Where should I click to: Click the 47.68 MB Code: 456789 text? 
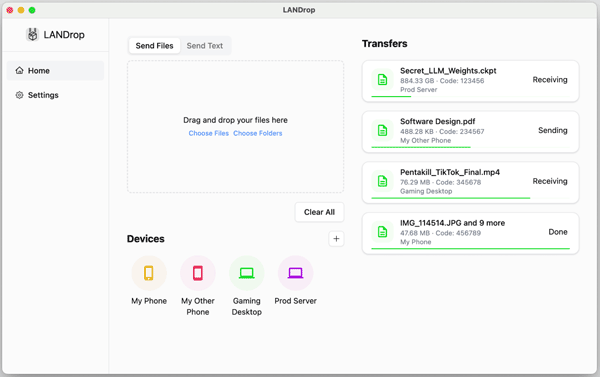click(440, 233)
